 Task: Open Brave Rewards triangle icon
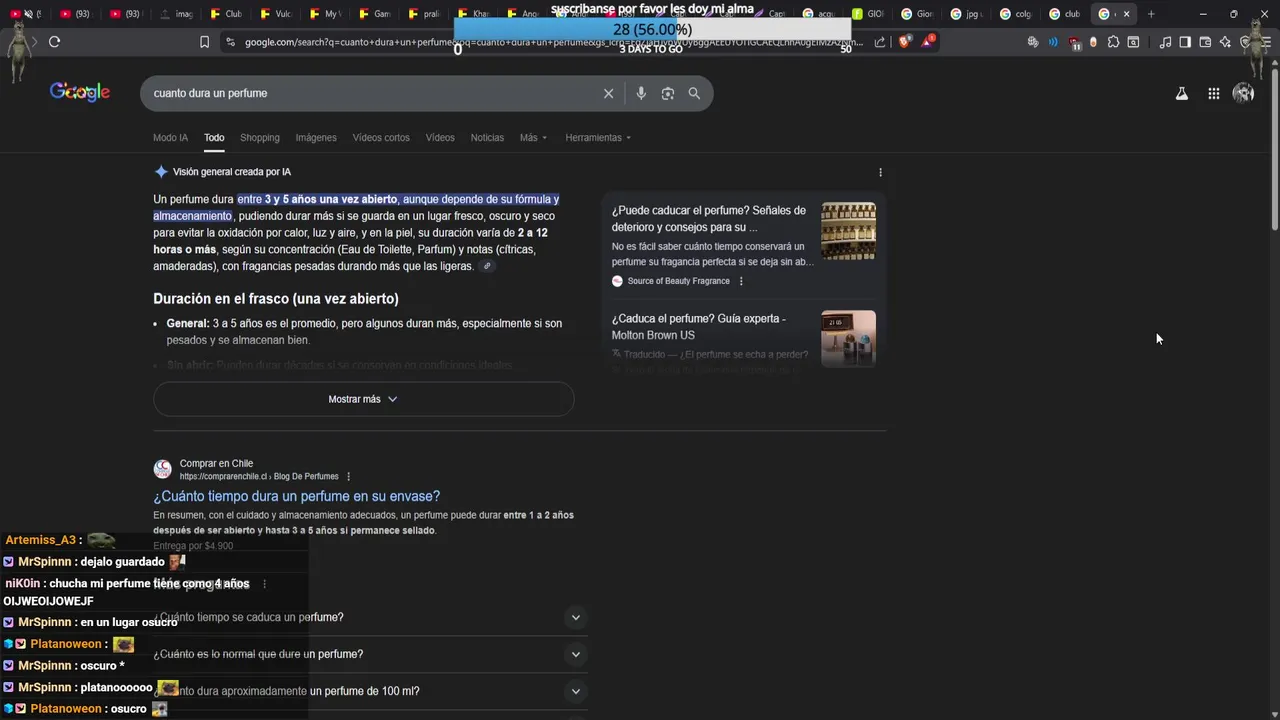pos(928,42)
